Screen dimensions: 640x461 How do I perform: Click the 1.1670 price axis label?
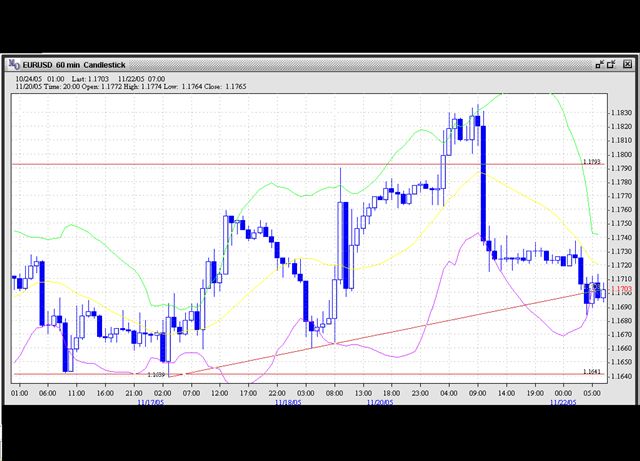(x=620, y=334)
